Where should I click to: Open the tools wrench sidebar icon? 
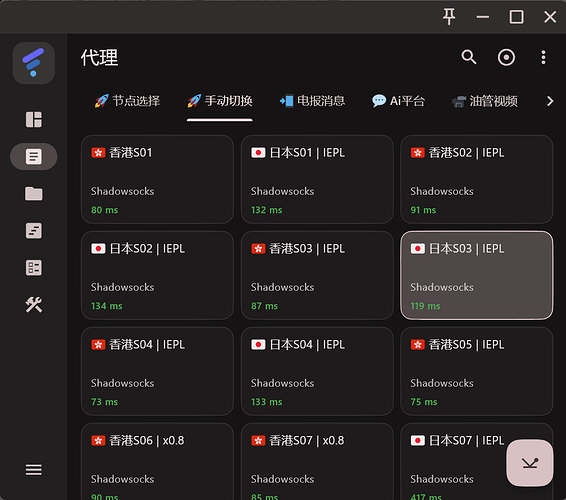coord(34,305)
